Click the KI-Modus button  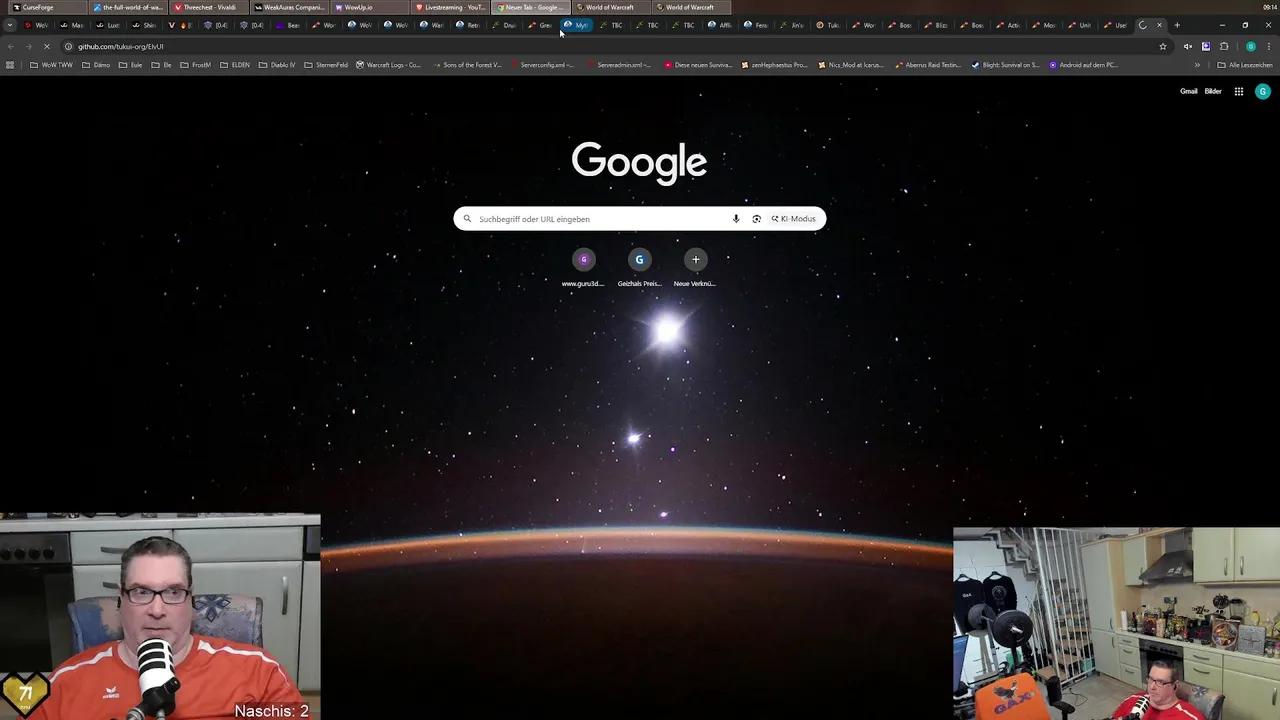click(x=794, y=219)
